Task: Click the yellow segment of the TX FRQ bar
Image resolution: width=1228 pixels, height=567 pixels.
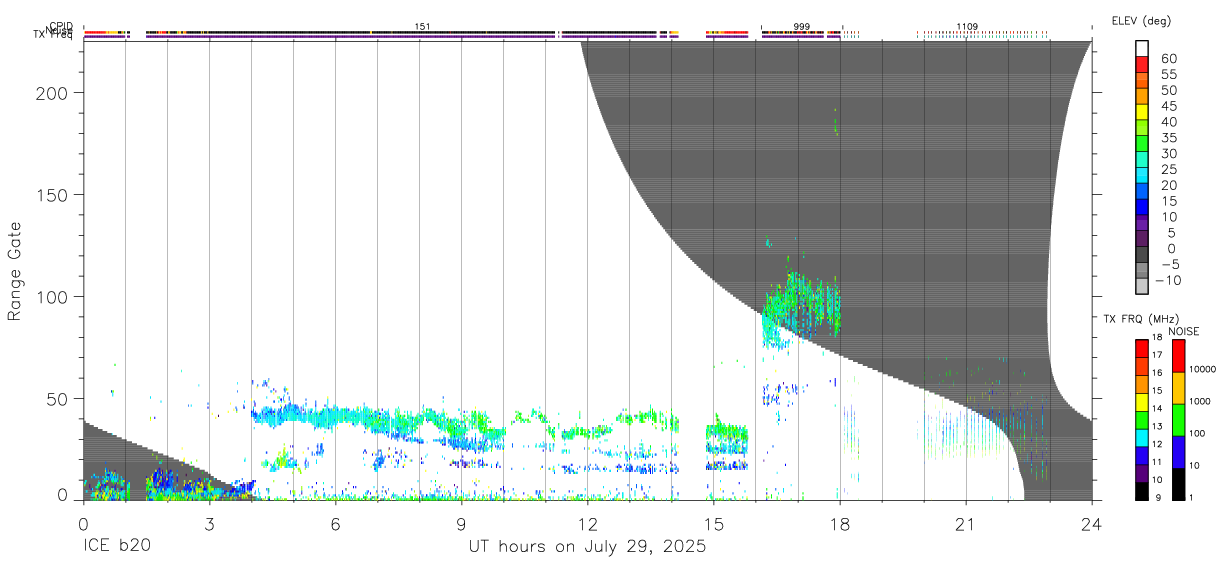Action: pyautogui.click(x=1141, y=401)
